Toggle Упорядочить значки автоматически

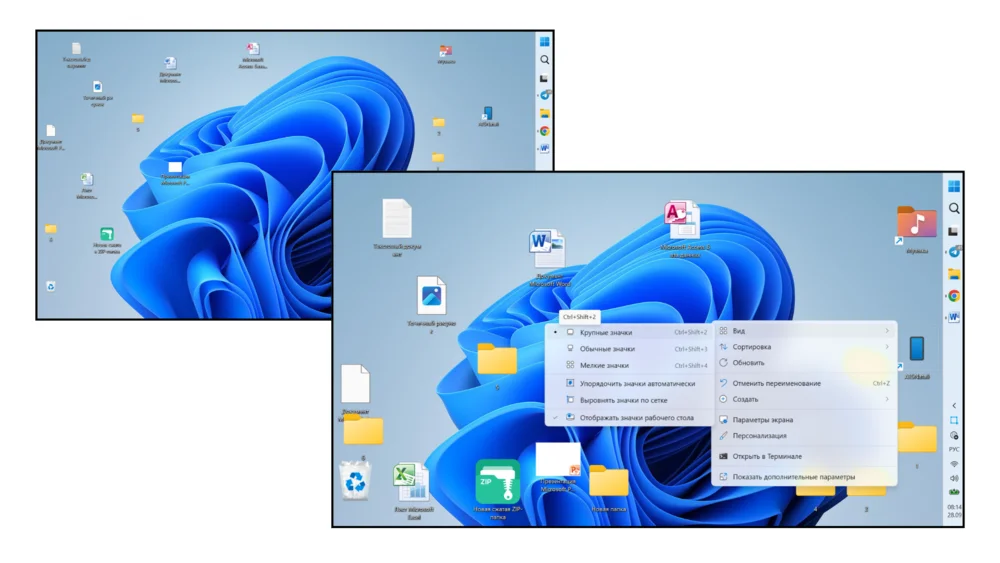pyautogui.click(x=630, y=384)
